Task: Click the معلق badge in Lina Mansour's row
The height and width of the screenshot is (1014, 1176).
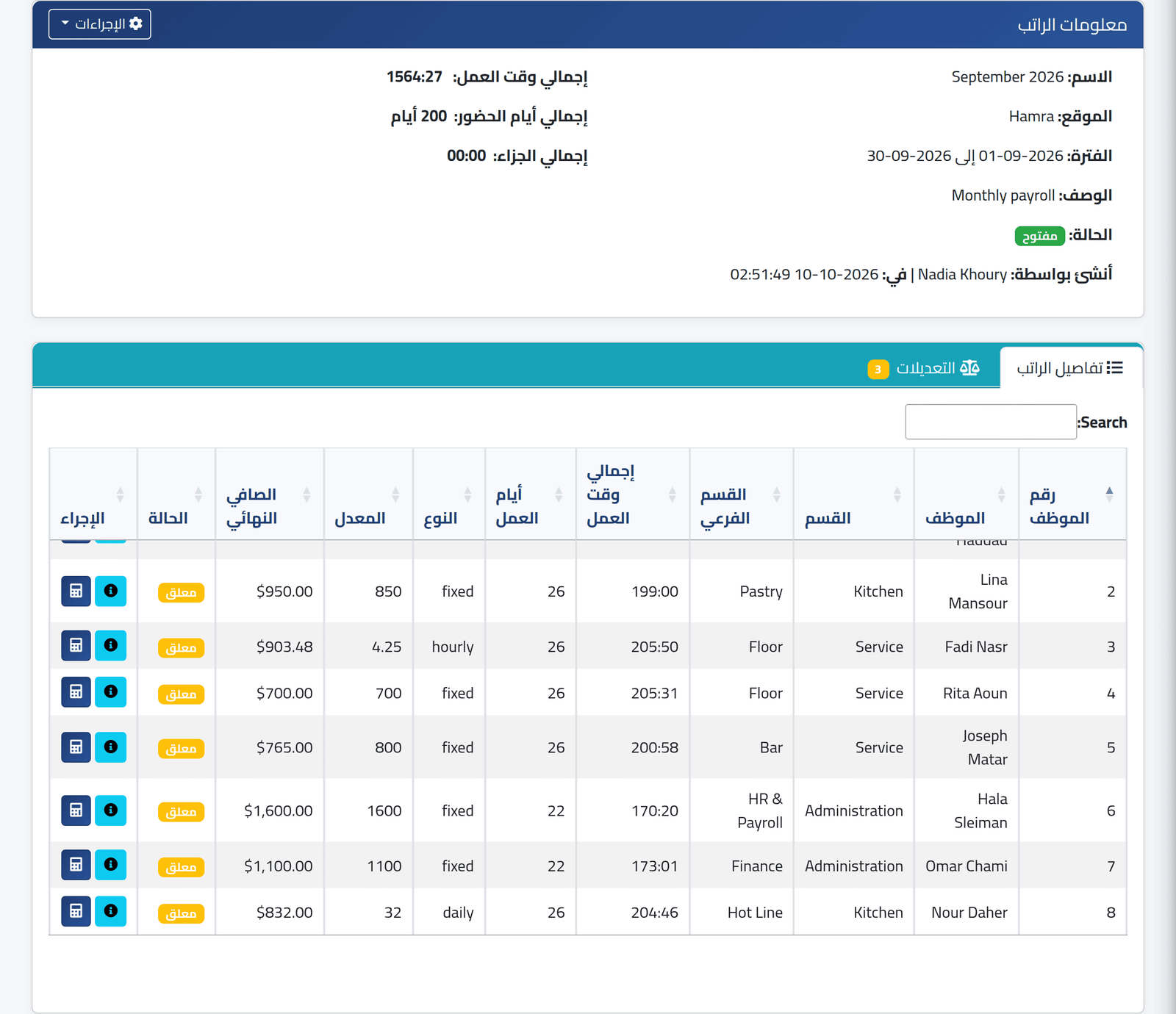Action: click(x=181, y=592)
